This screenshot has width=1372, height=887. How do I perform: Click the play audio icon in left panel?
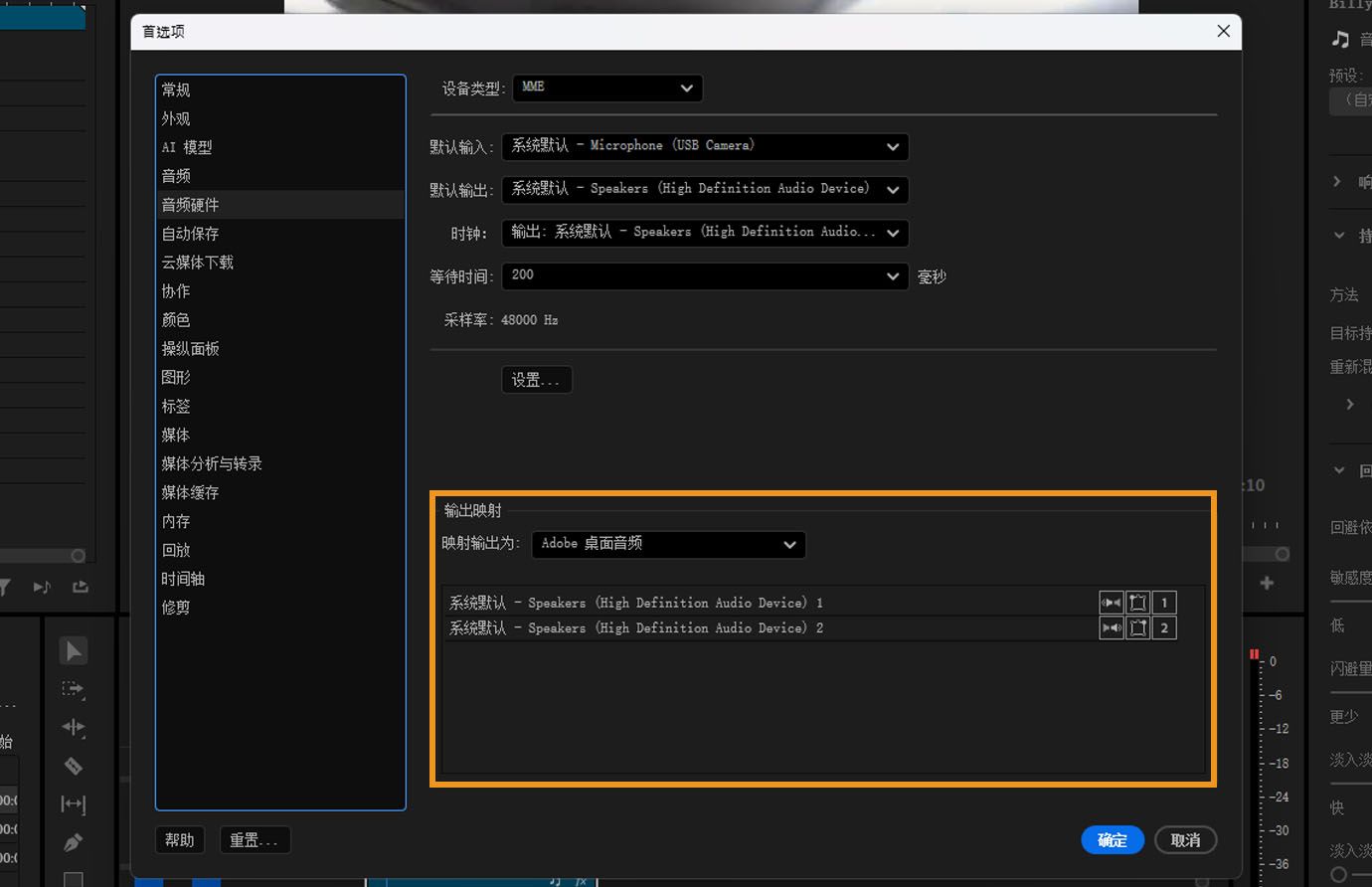[x=42, y=587]
